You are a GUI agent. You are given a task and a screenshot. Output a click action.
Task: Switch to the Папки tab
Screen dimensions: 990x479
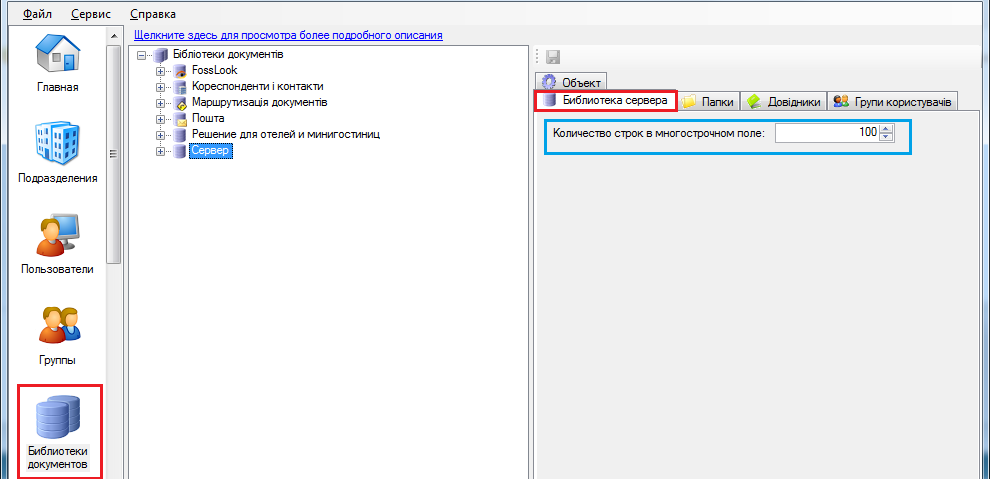pos(709,101)
